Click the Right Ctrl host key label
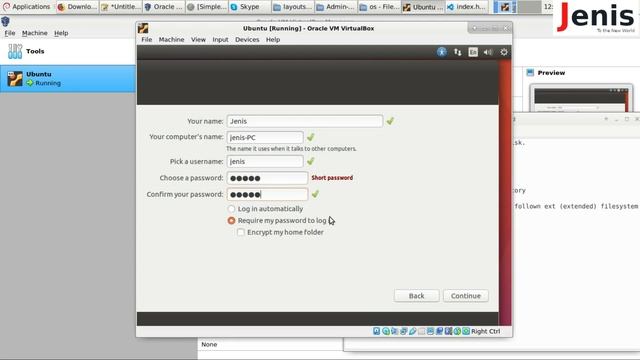 (x=486, y=331)
